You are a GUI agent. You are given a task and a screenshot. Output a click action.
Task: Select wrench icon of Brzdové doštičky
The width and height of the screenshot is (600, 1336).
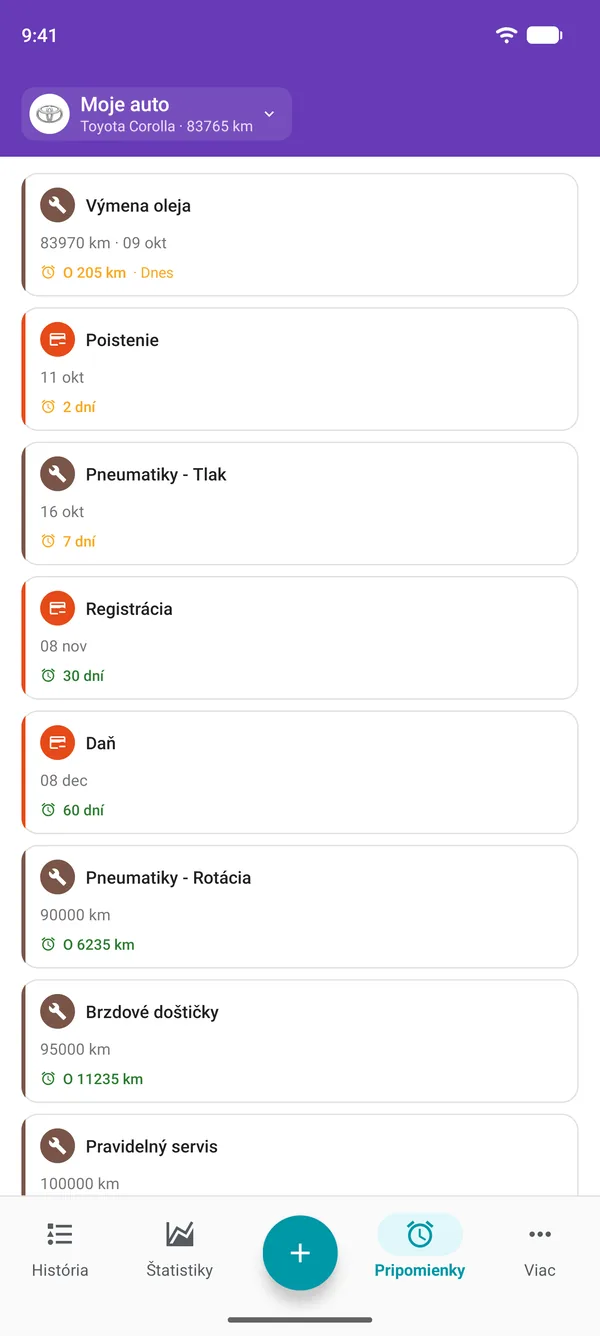click(x=58, y=1012)
